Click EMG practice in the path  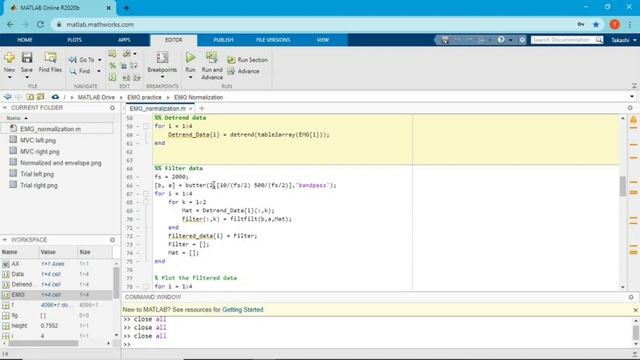(144, 98)
